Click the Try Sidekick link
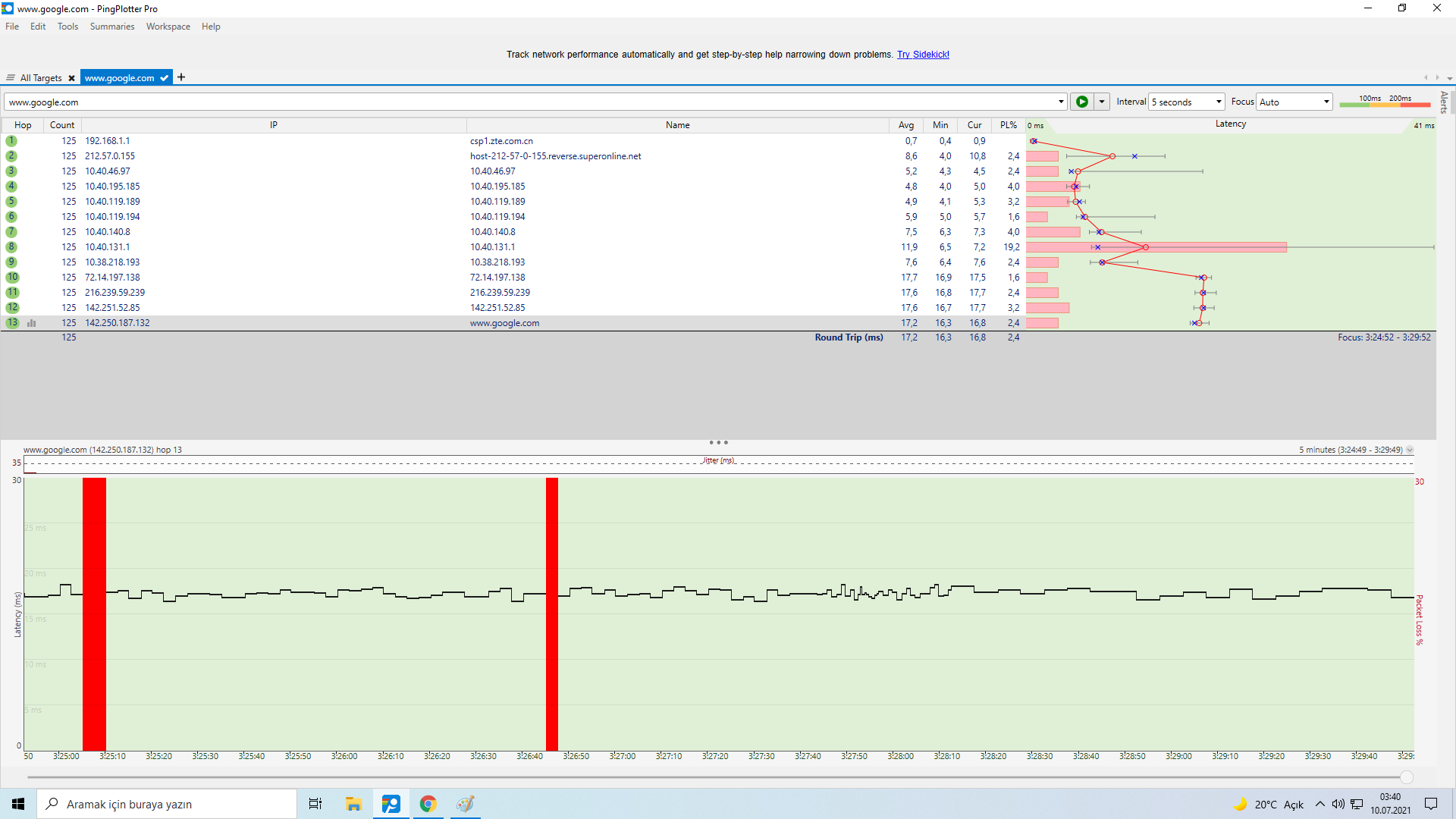 click(x=923, y=55)
